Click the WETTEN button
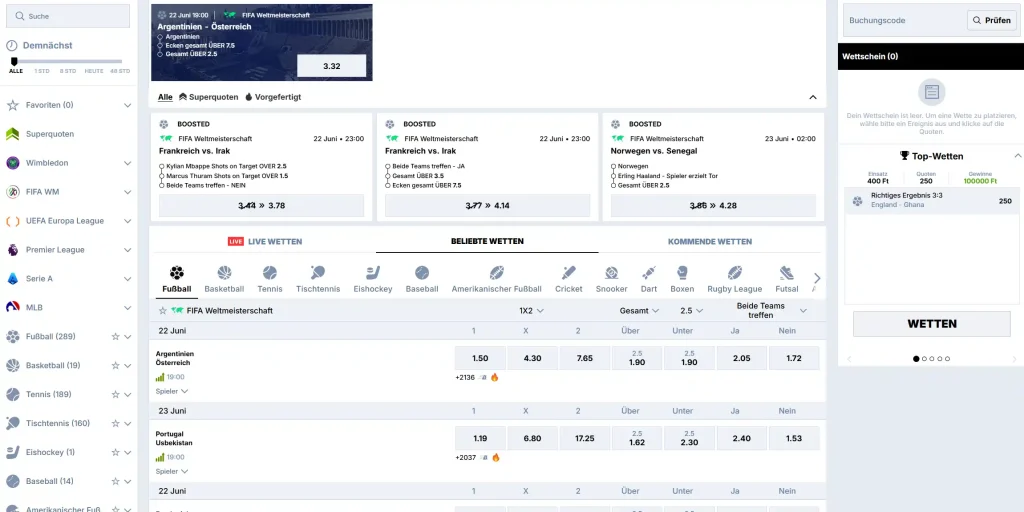This screenshot has width=1024, height=512. tap(931, 324)
